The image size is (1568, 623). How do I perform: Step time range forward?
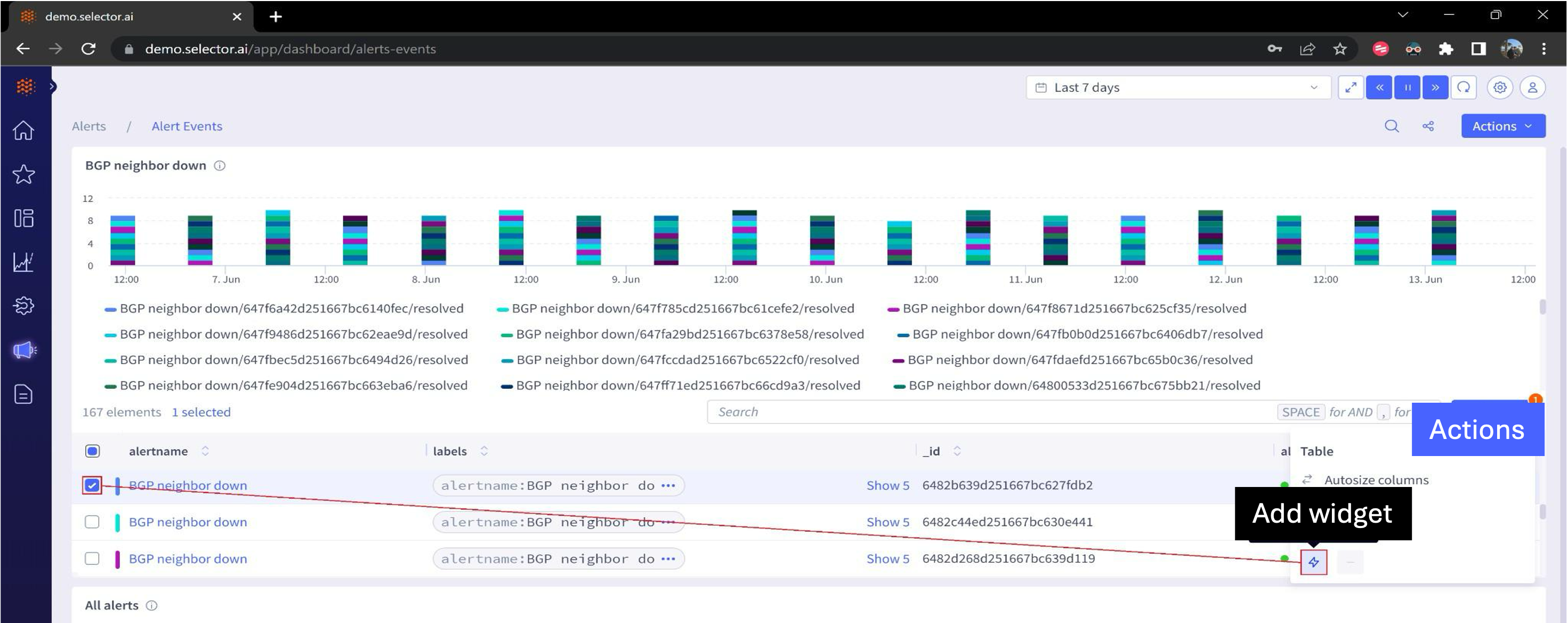pos(1435,87)
